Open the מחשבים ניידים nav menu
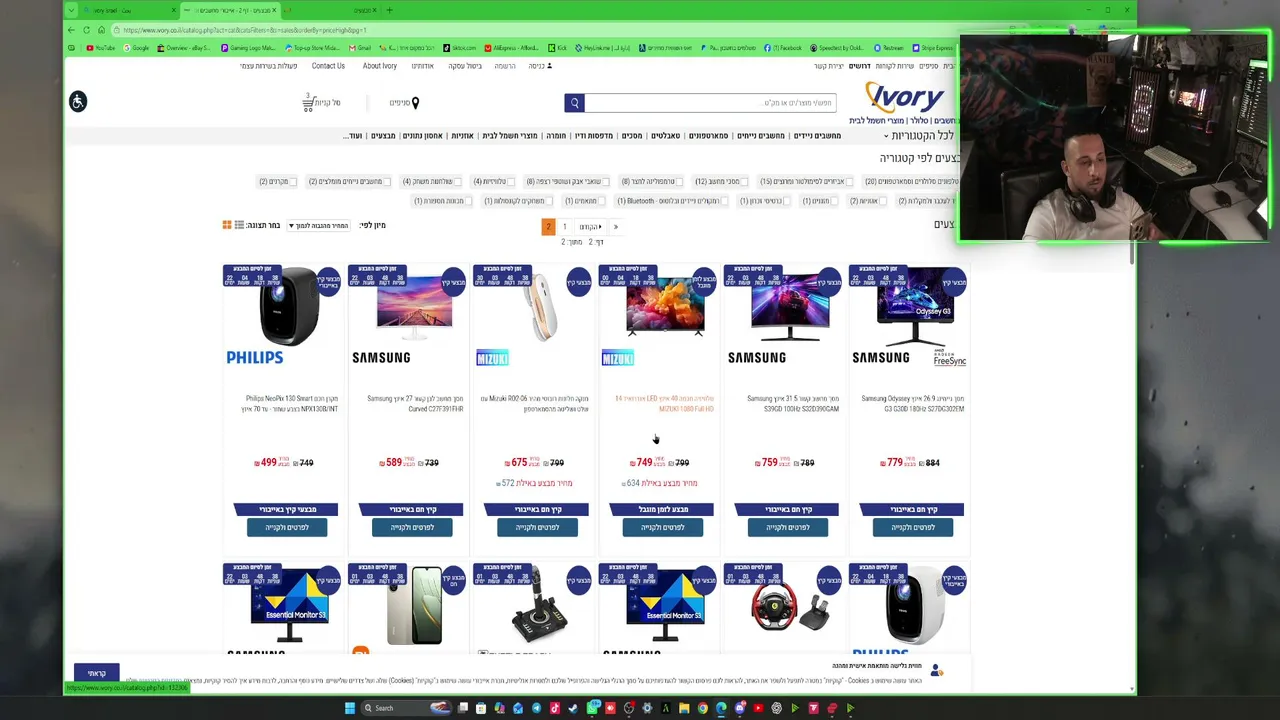The height and width of the screenshot is (720, 1280). click(817, 136)
